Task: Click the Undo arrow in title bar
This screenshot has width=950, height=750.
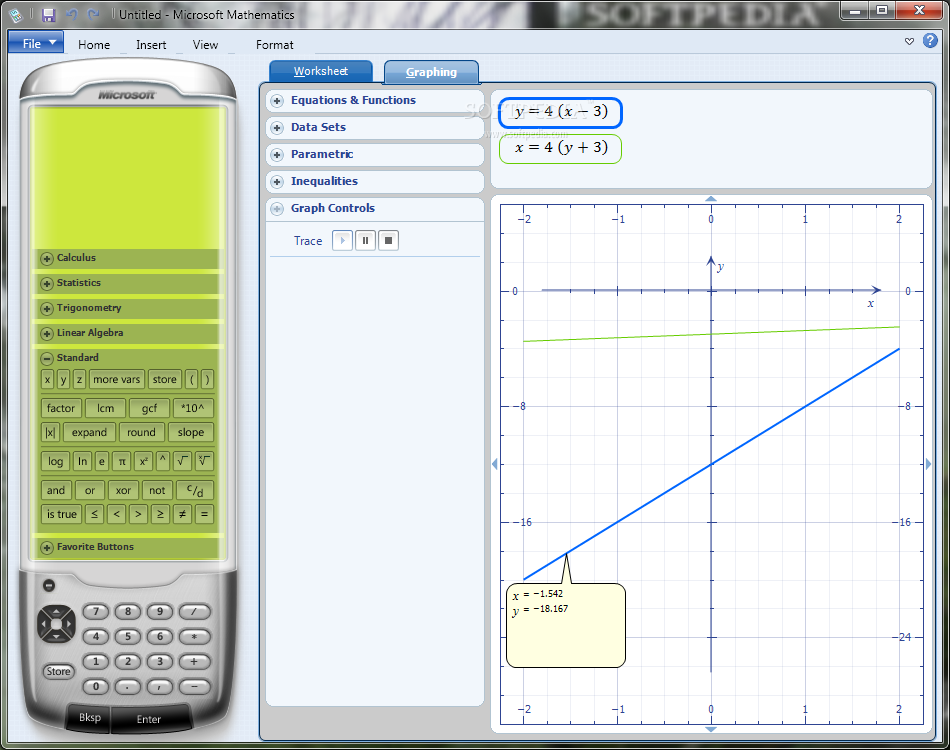Action: [71, 15]
